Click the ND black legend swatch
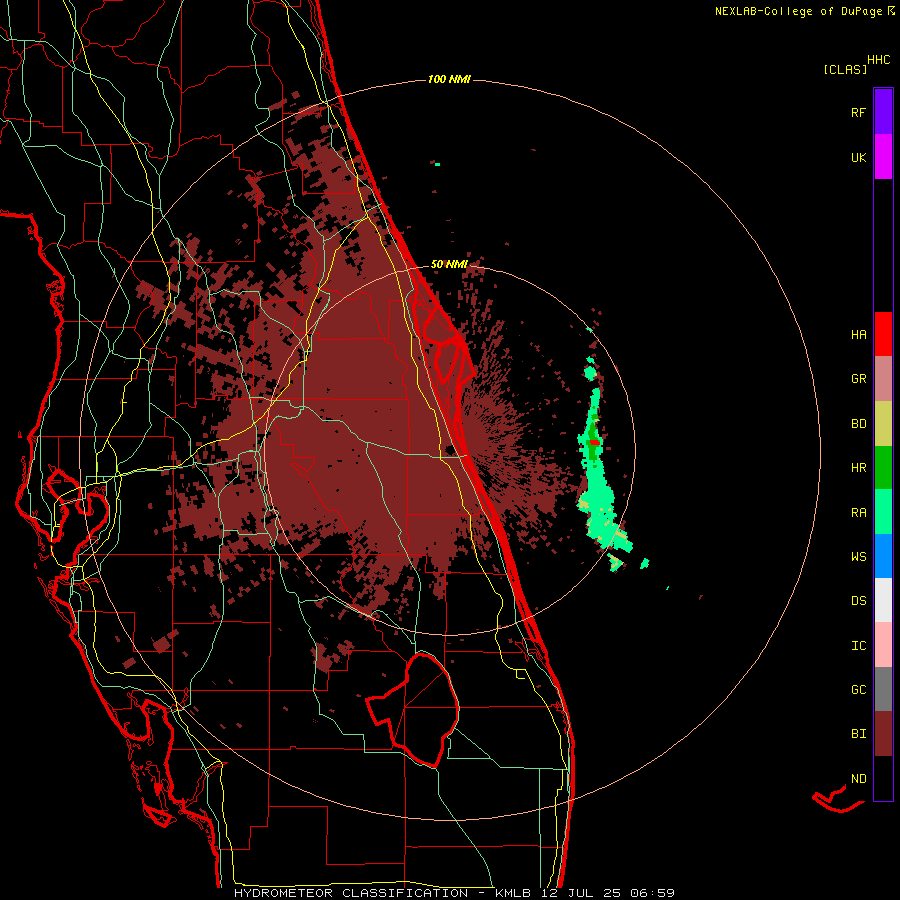This screenshot has height=900, width=900. 883,778
